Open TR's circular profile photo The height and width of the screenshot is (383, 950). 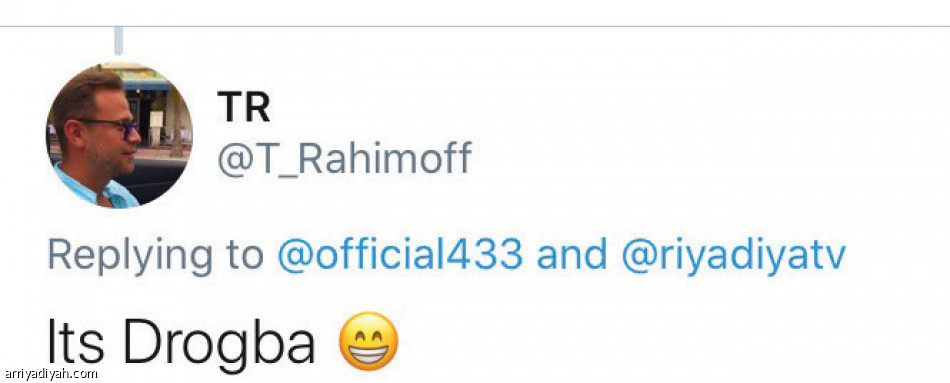point(119,135)
